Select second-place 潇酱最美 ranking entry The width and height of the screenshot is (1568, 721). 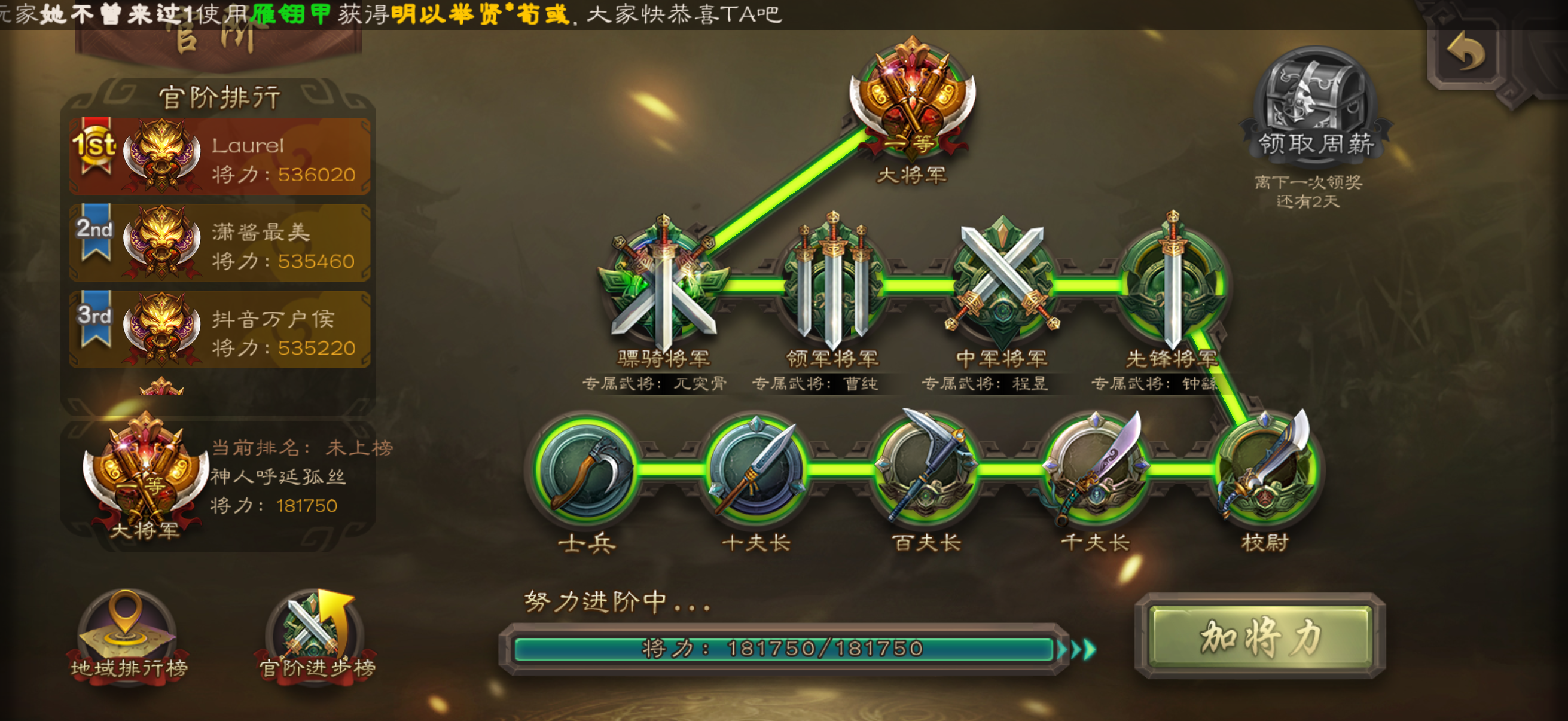coord(219,243)
